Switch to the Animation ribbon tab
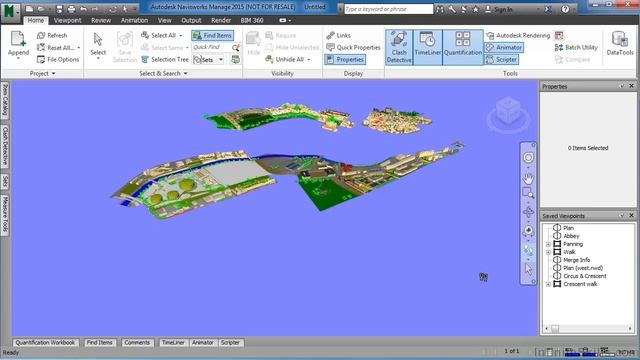 click(x=134, y=20)
